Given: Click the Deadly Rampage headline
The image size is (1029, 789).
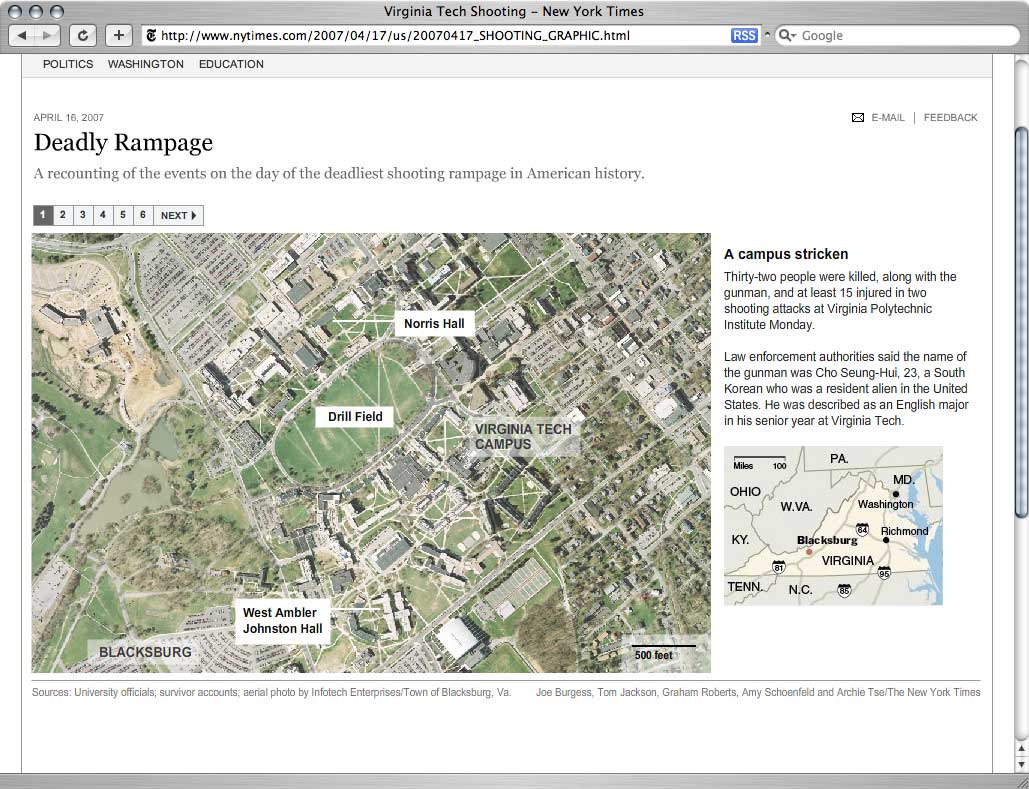Looking at the screenshot, I should (x=123, y=142).
